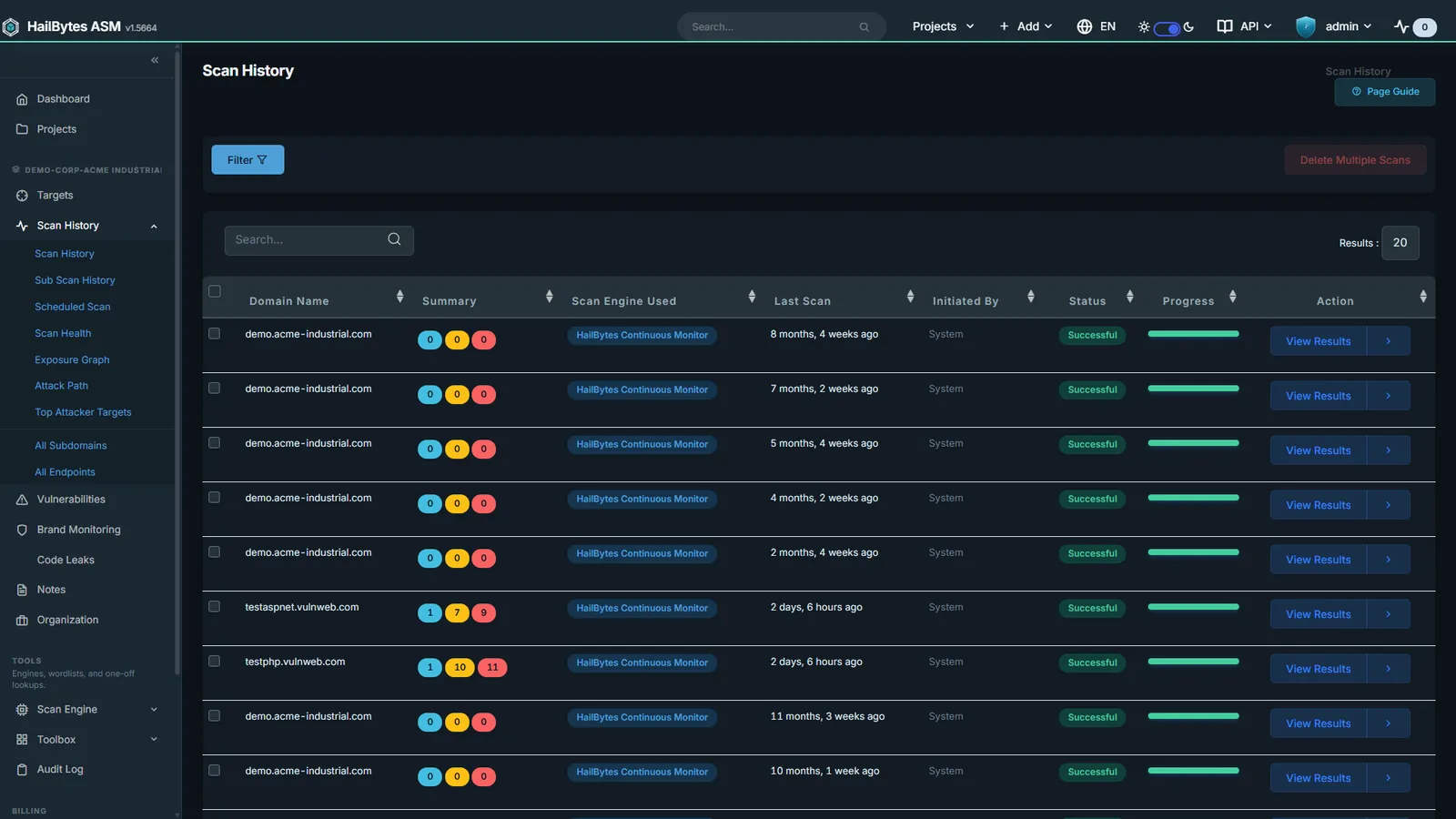
Task: View Results for testaspnet.vulnweb.com scan
Action: (1318, 614)
